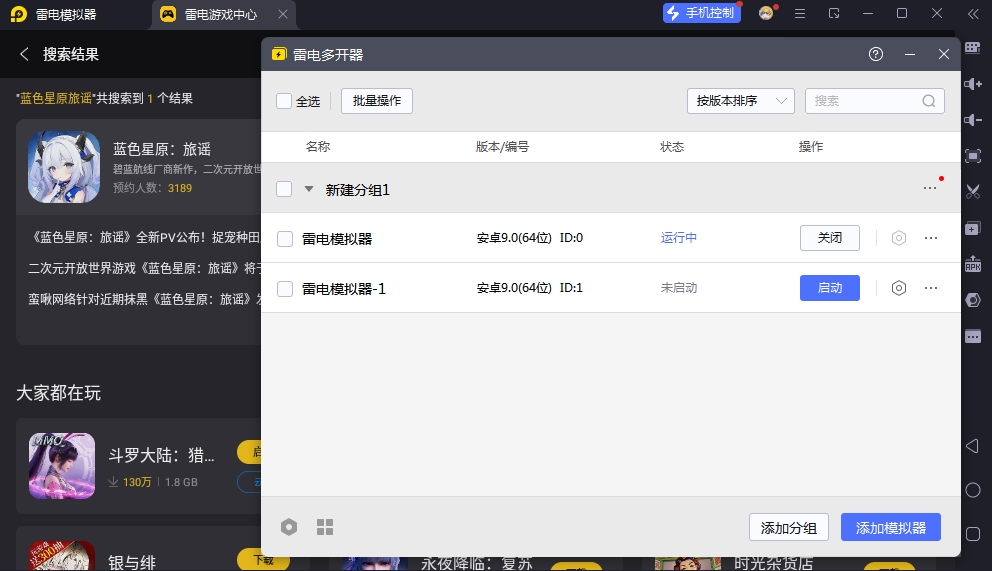
Task: Collapse the 新建分组1 group triangle
Action: click(309, 188)
